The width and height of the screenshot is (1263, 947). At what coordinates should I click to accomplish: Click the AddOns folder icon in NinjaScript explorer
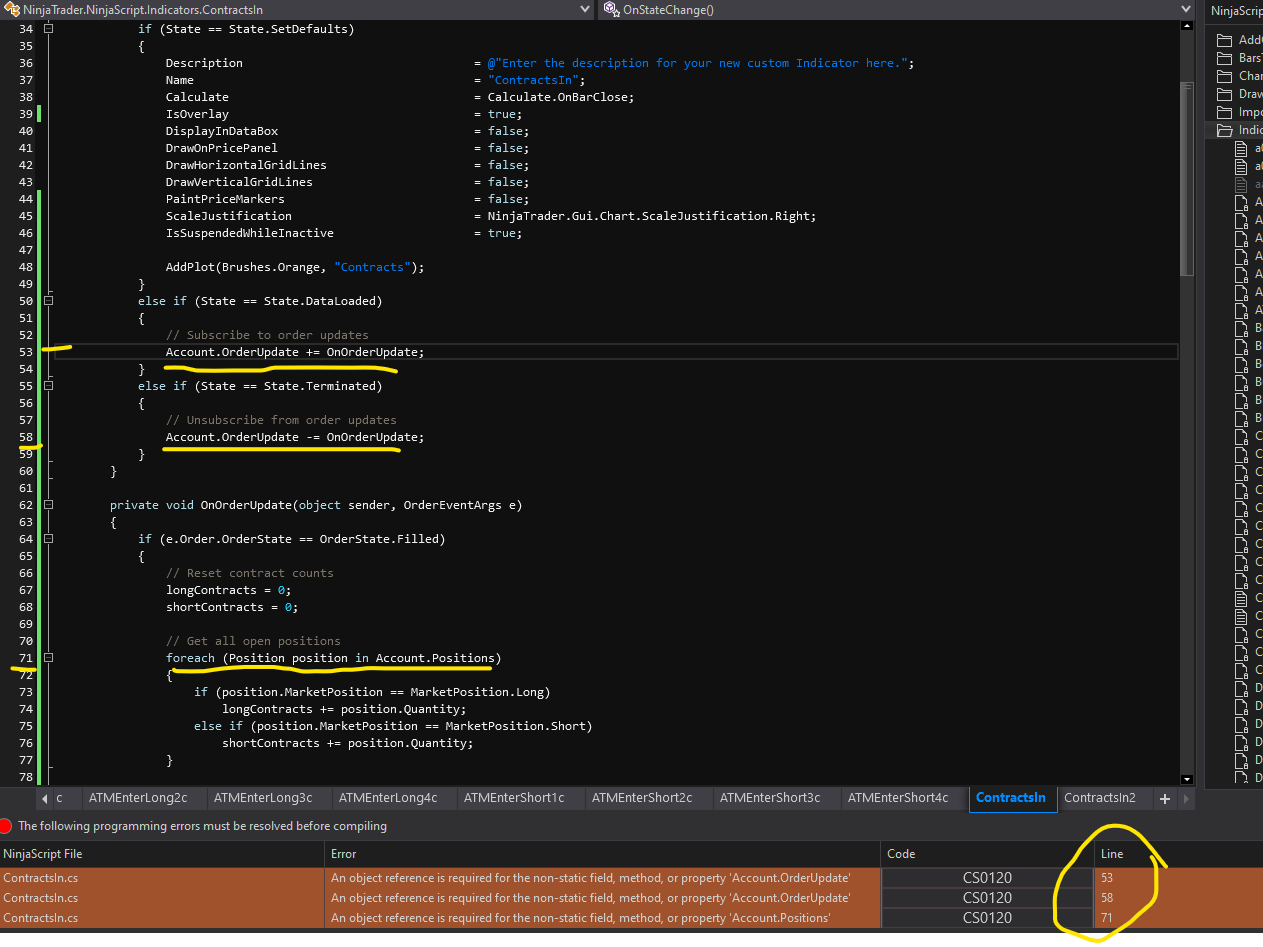1224,40
